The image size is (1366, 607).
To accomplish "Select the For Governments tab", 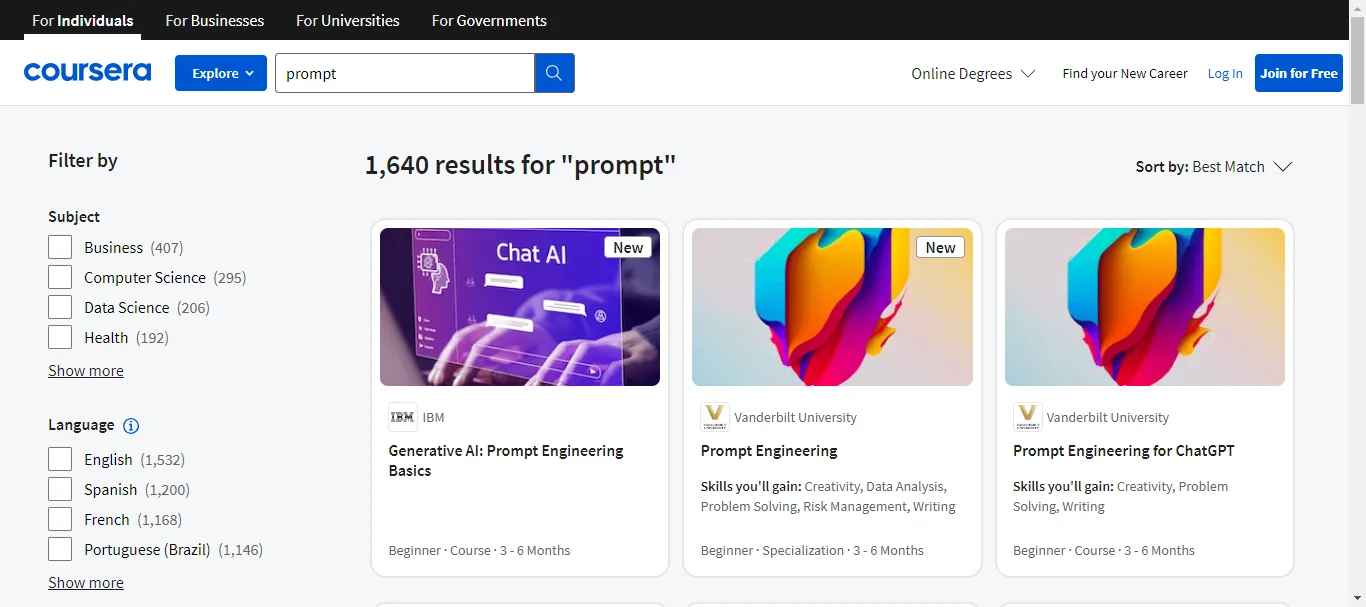I will click(x=488, y=20).
